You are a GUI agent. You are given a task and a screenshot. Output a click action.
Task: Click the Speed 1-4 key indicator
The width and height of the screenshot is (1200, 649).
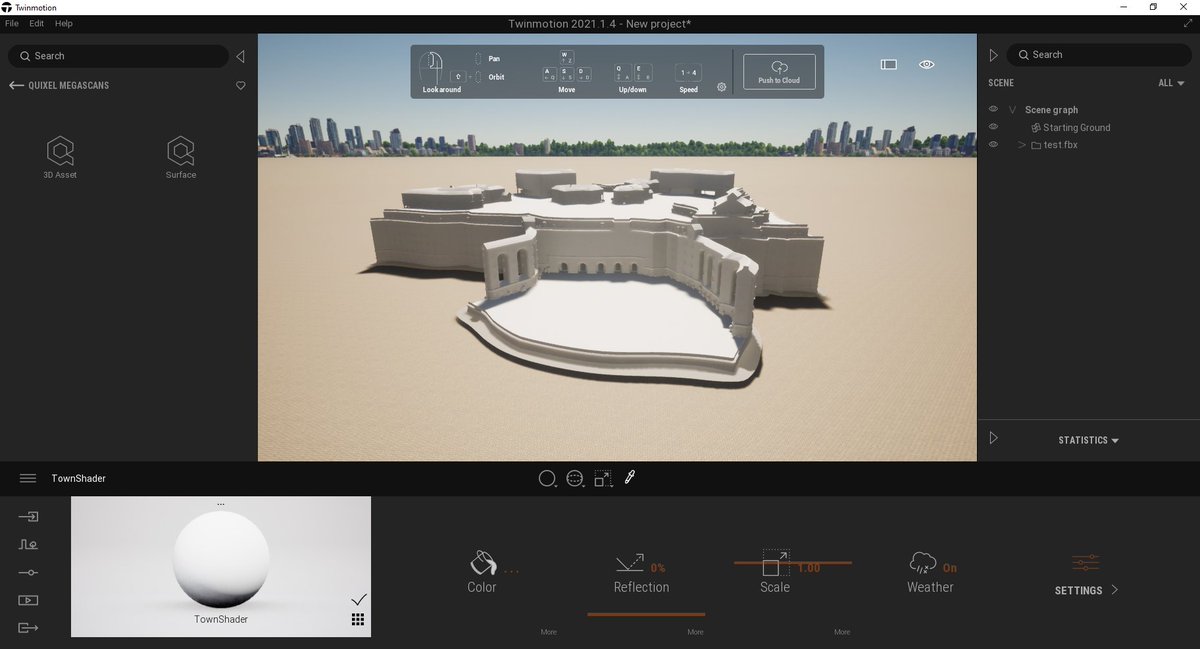688,73
